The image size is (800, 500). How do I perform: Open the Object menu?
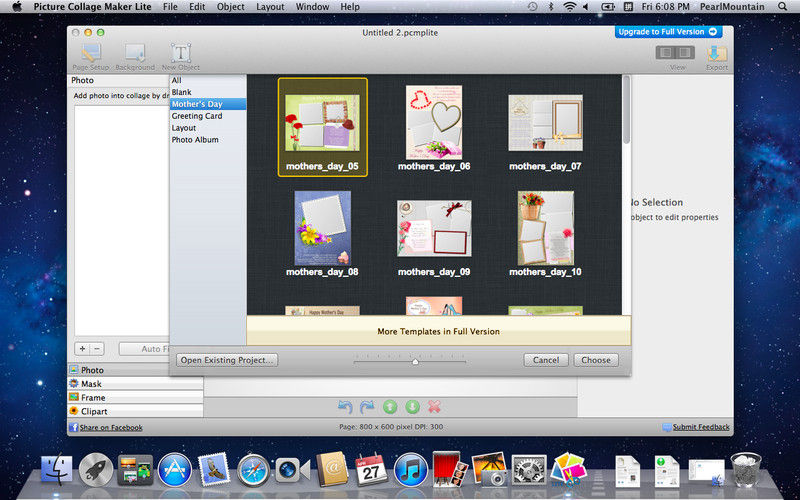click(x=231, y=7)
